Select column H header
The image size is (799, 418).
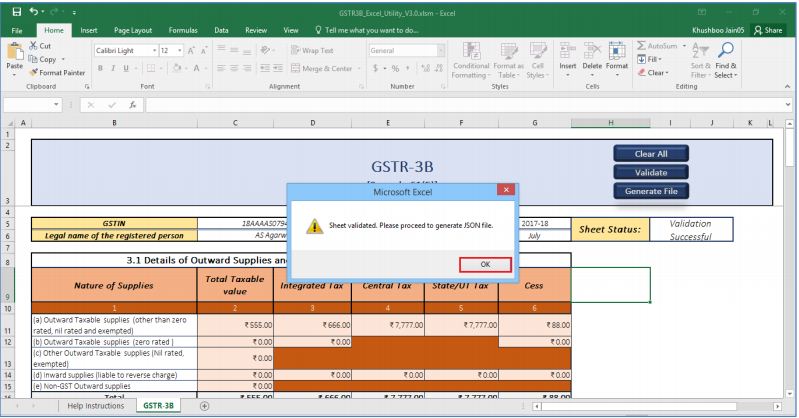610,123
